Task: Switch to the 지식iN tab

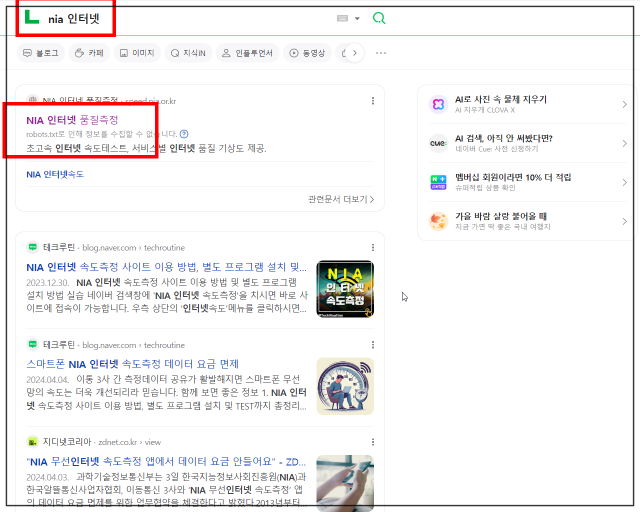Action: pyautogui.click(x=188, y=53)
